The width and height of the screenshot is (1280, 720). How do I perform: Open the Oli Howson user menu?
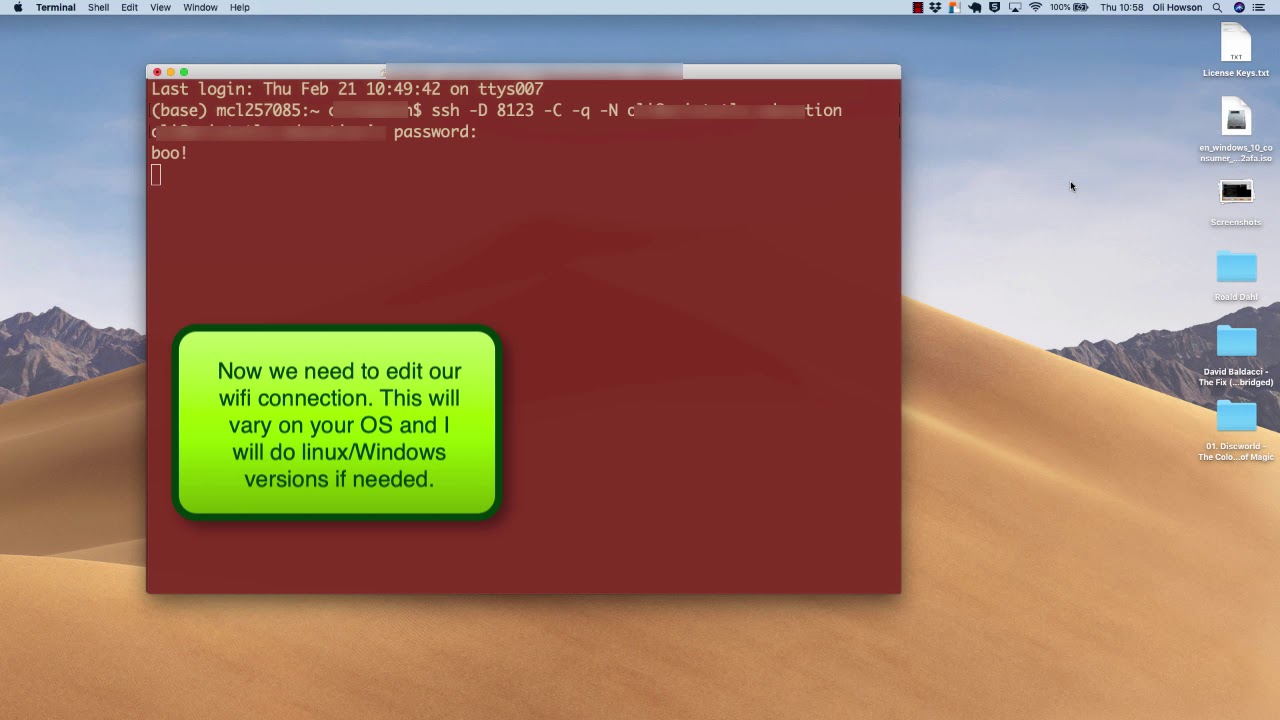pos(1177,7)
